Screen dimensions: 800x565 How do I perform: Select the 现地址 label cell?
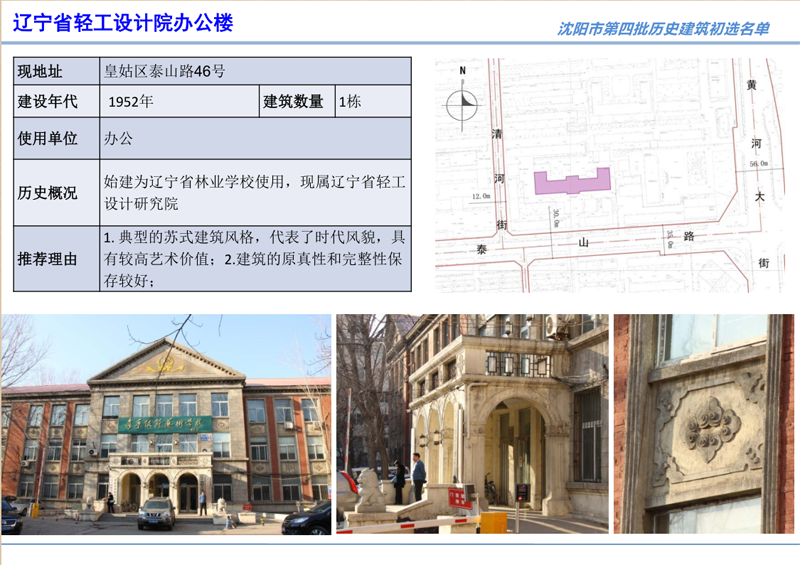[56, 71]
